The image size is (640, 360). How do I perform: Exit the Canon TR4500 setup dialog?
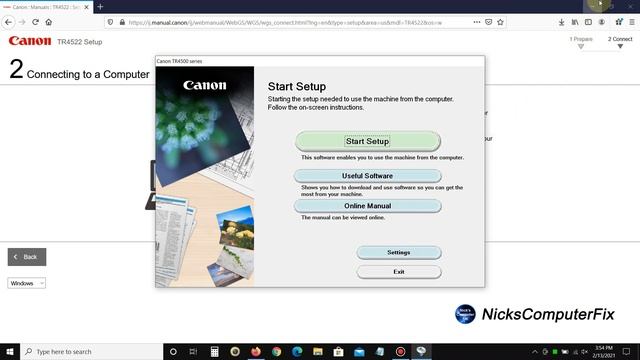(399, 272)
